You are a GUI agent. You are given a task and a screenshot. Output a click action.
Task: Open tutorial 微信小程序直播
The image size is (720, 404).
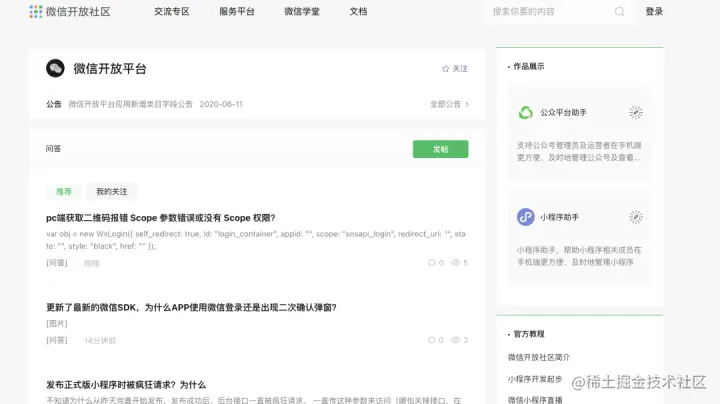tap(535, 400)
